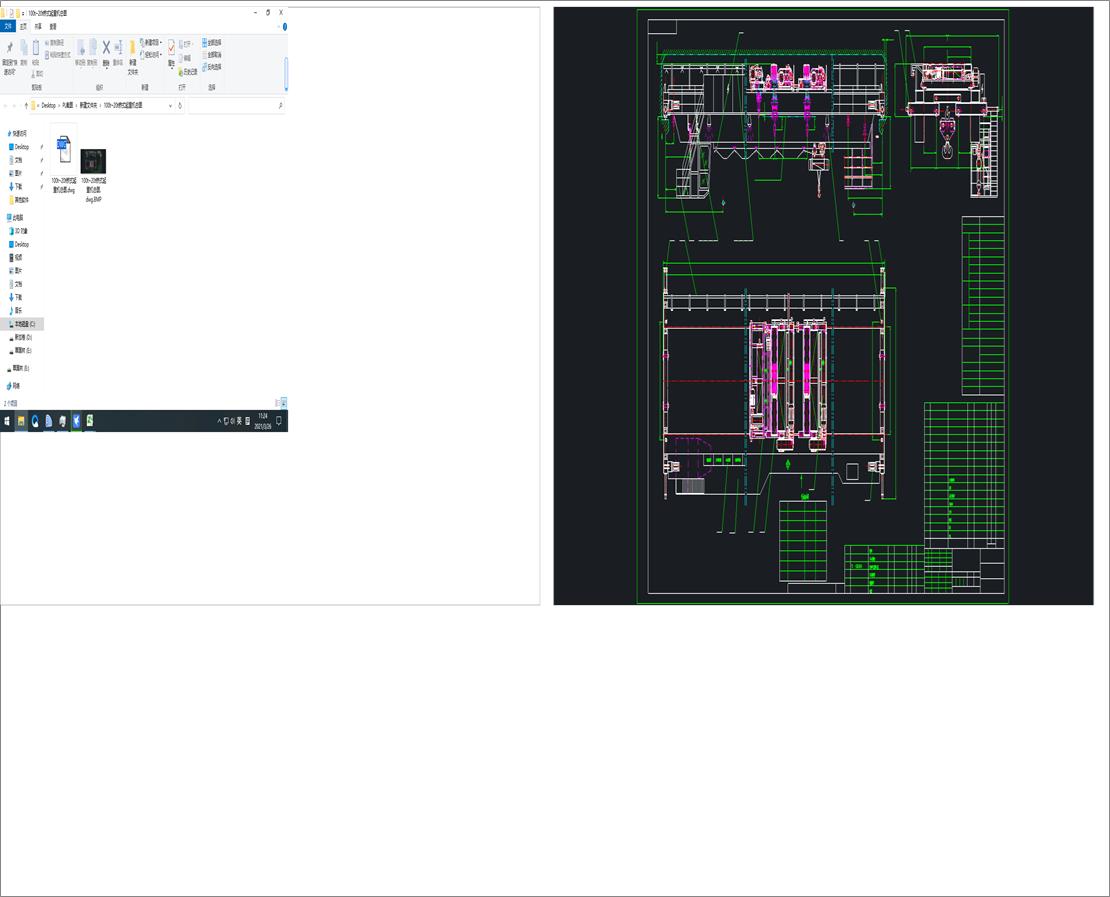Screen dimensions: 1110x897
Task: Switch to the Home ribbon tab
Action: point(23,26)
